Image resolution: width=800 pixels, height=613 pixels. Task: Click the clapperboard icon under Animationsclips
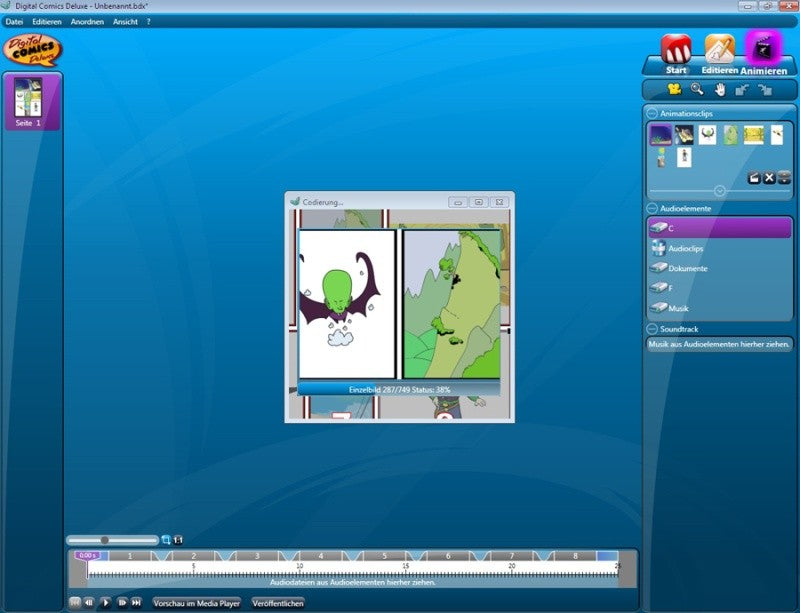pyautogui.click(x=754, y=178)
